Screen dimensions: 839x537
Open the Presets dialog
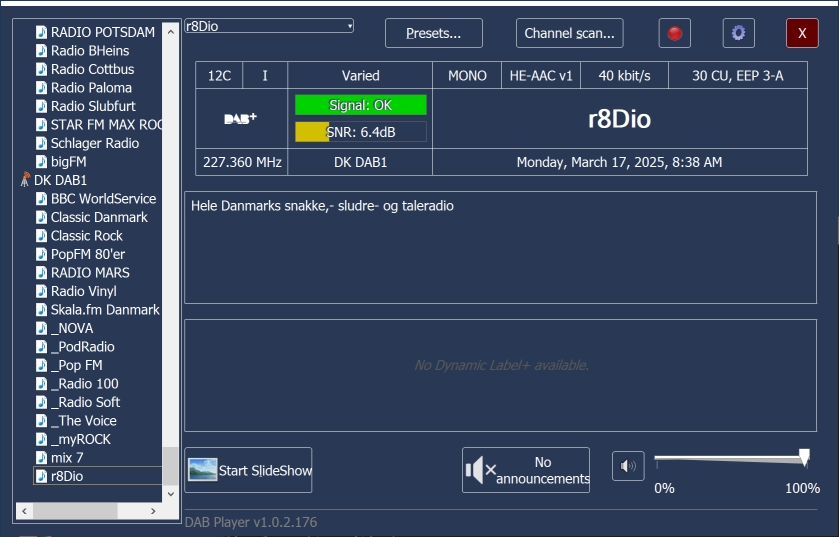click(433, 33)
